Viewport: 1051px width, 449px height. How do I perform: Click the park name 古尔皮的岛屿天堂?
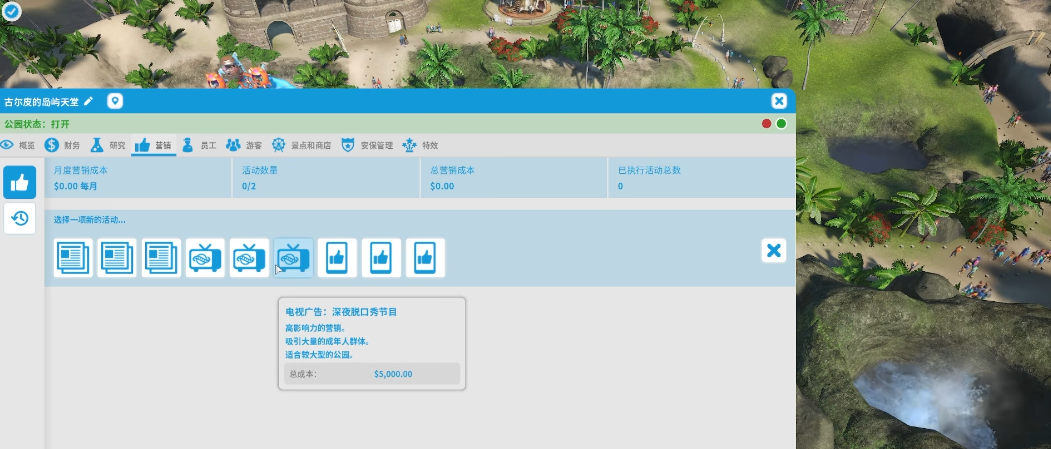pyautogui.click(x=42, y=102)
